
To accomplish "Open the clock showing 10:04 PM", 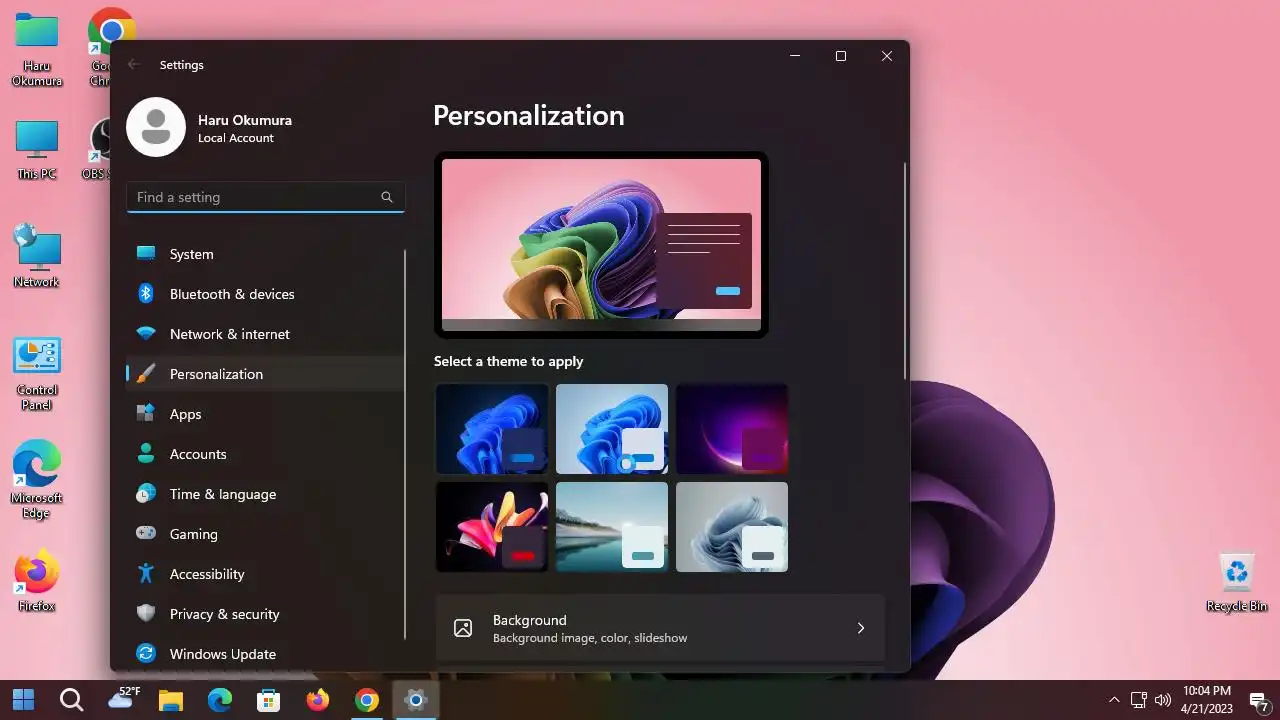I will click(1207, 700).
